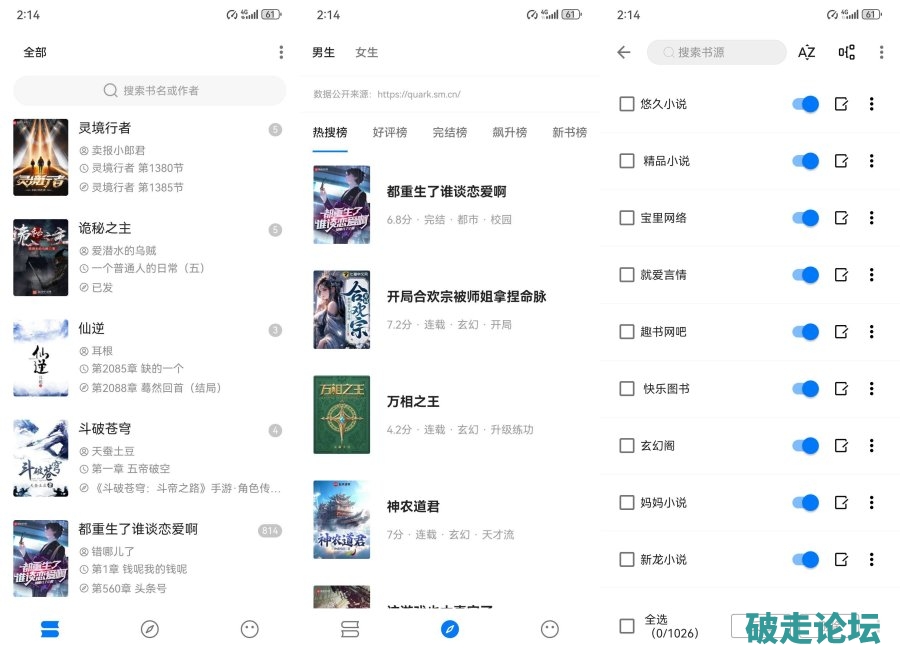
Task: Tap the 搜索书名或作者 search field
Action: point(150,90)
